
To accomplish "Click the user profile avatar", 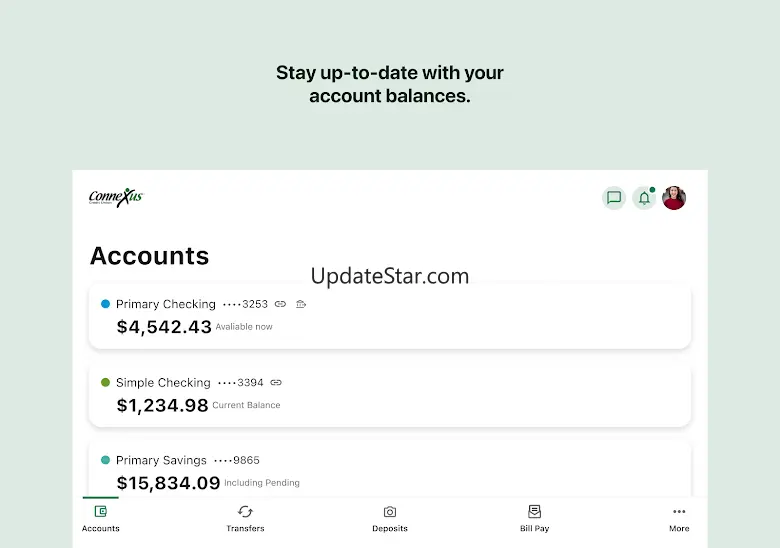I will click(674, 198).
